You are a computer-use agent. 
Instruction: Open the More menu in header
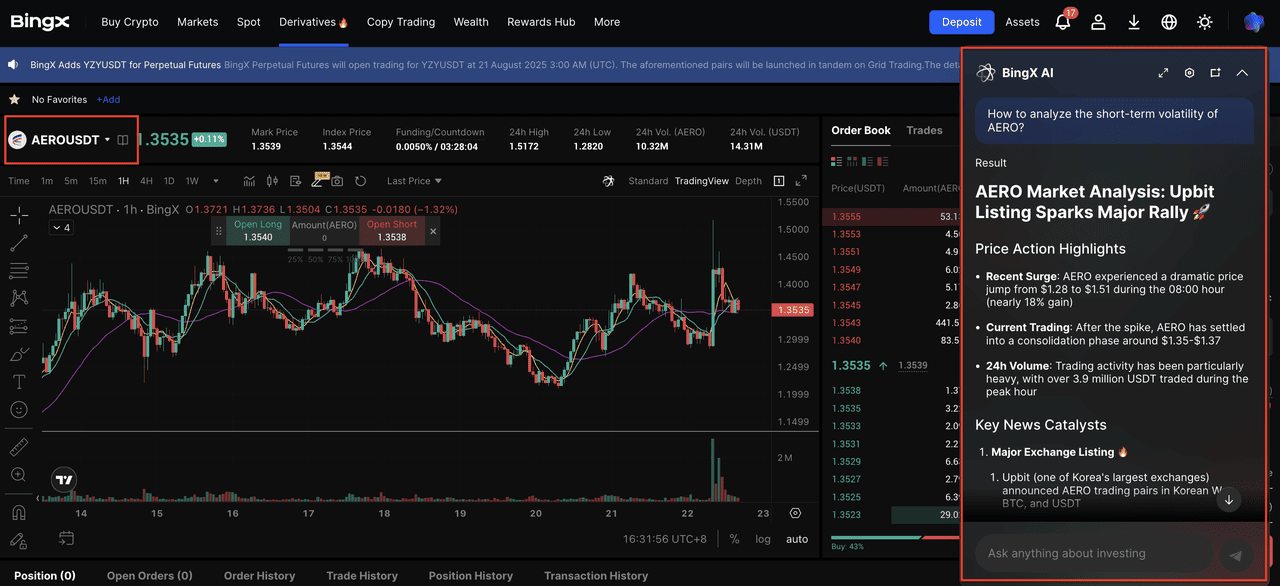(607, 22)
